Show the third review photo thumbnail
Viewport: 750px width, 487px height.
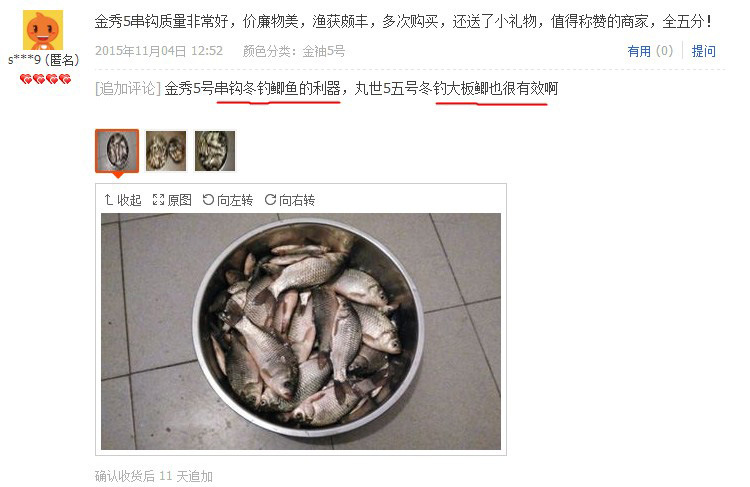tap(215, 151)
